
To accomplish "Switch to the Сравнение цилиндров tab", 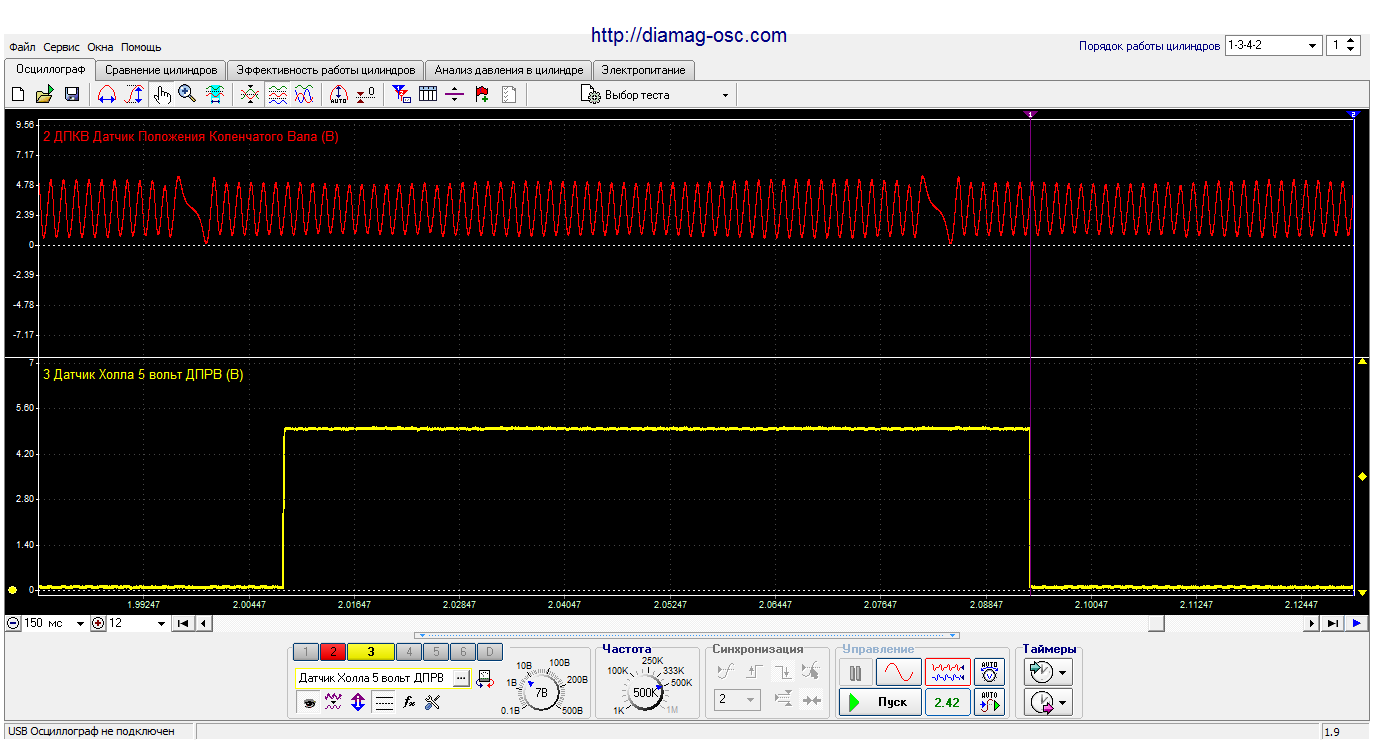I will pyautogui.click(x=161, y=71).
